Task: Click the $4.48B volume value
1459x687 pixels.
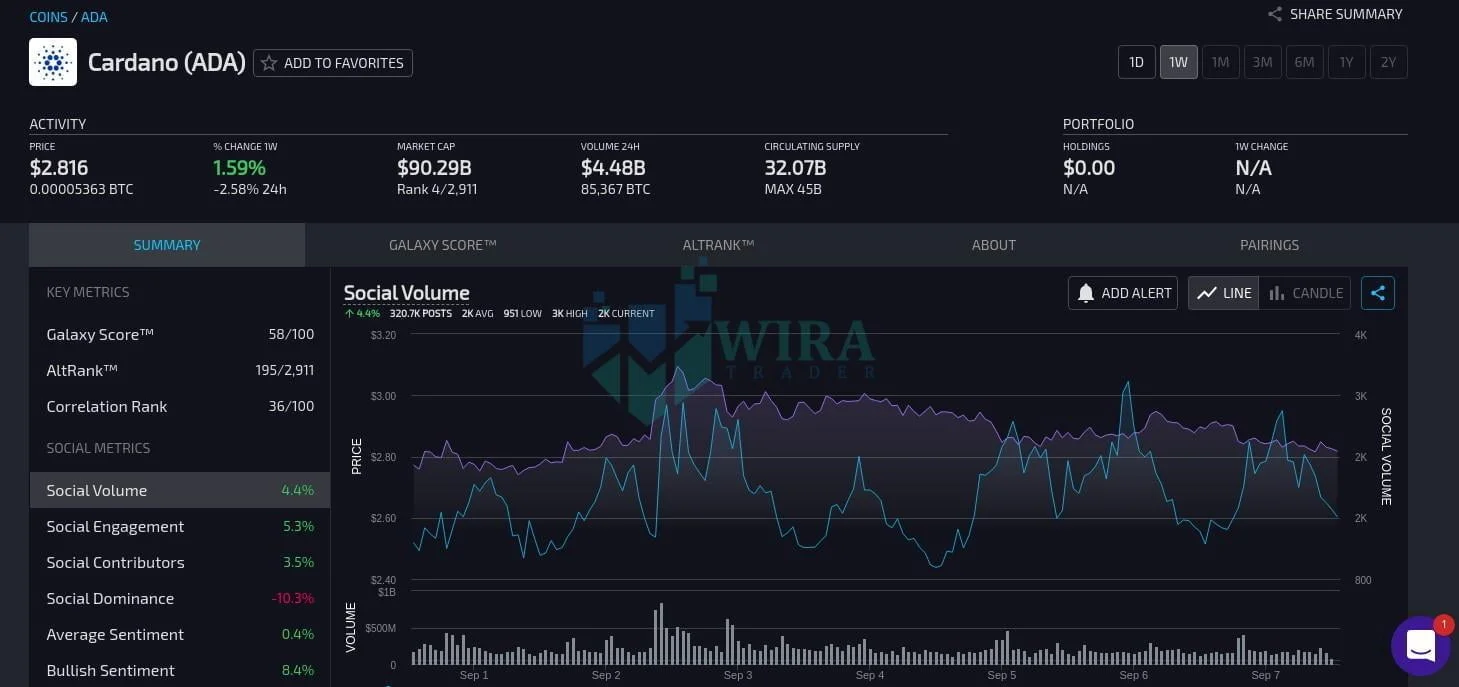Action: pos(613,168)
